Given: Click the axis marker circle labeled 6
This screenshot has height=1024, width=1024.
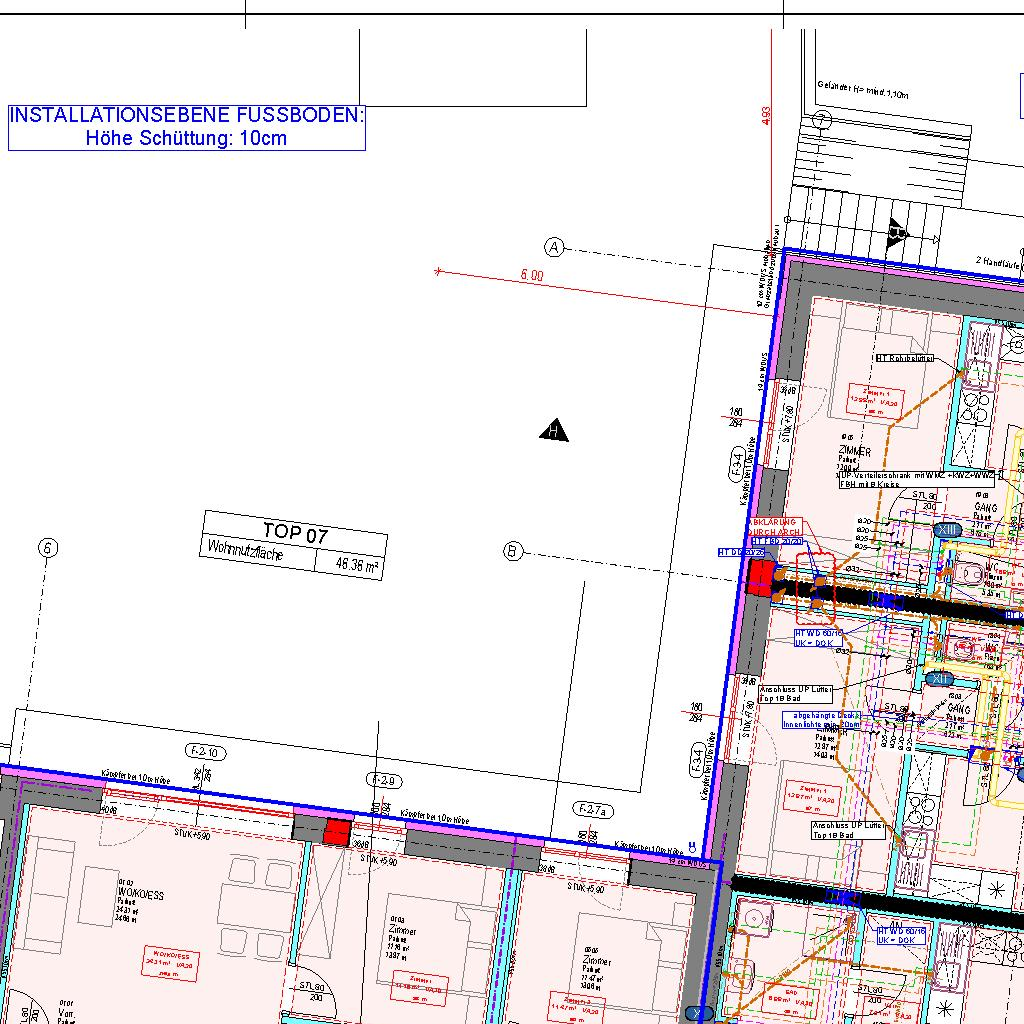Looking at the screenshot, I should [47, 547].
